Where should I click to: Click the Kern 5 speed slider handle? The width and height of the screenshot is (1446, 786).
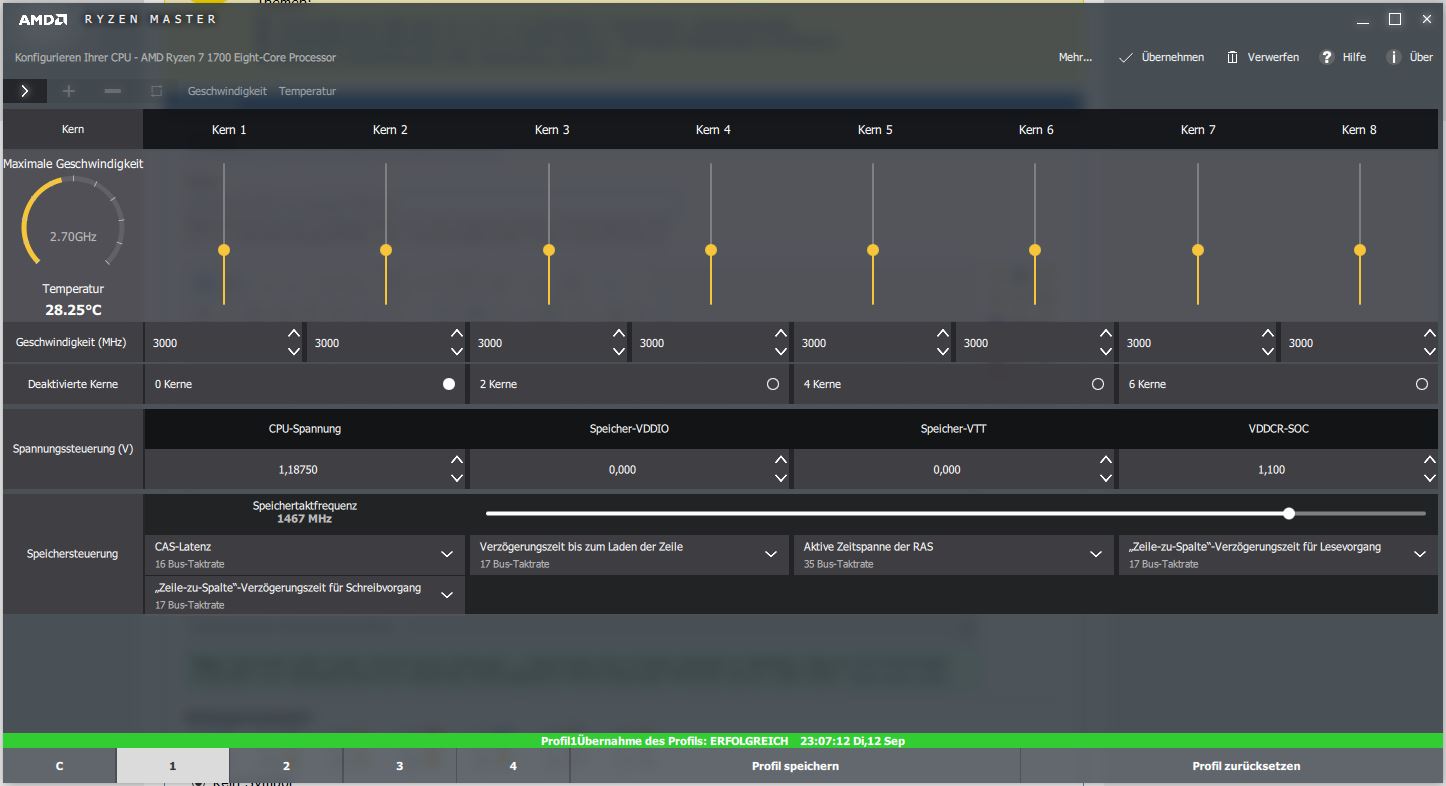pyautogui.click(x=873, y=250)
